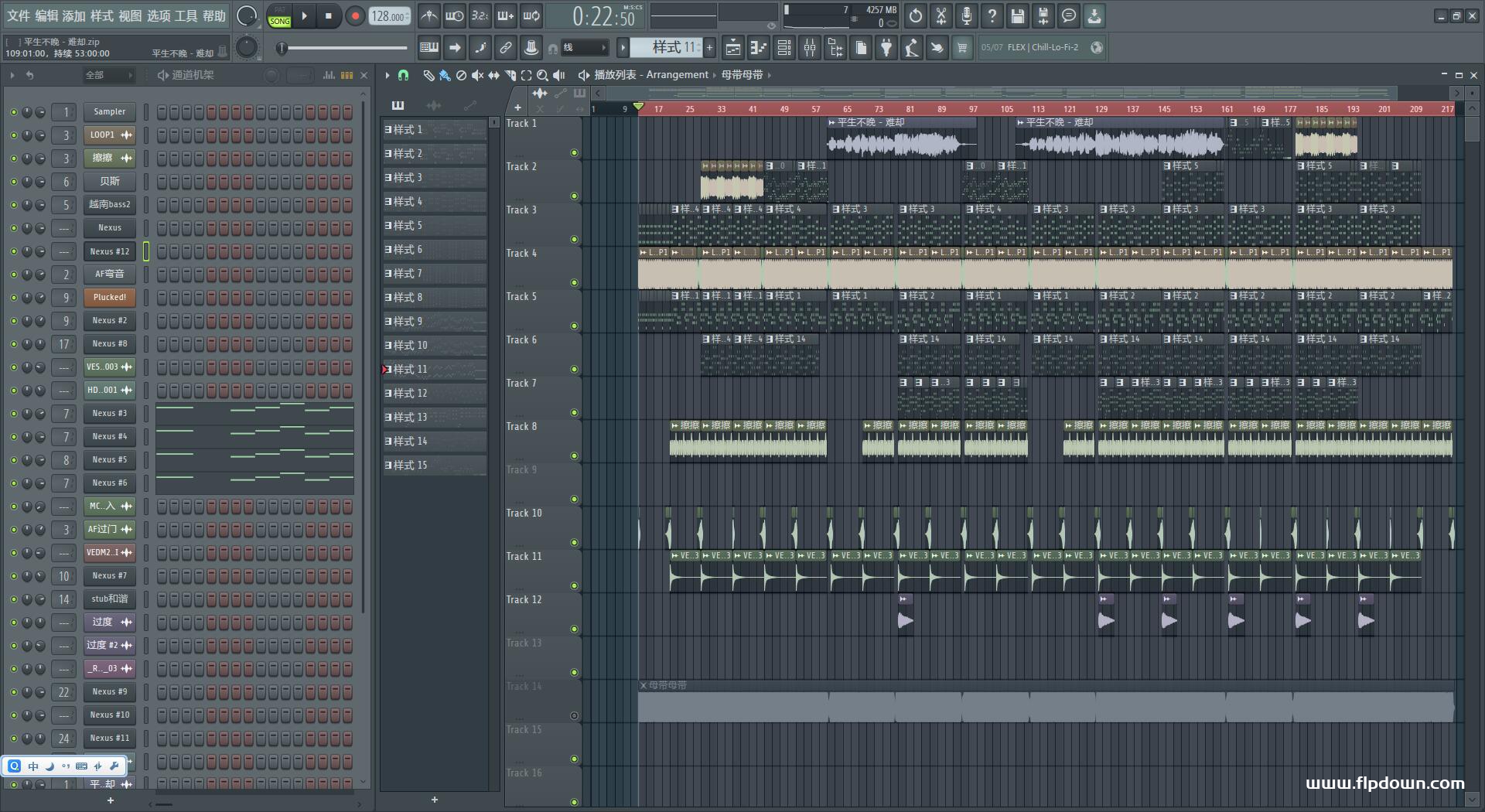Select the playlist paint brush tool

pyautogui.click(x=445, y=75)
